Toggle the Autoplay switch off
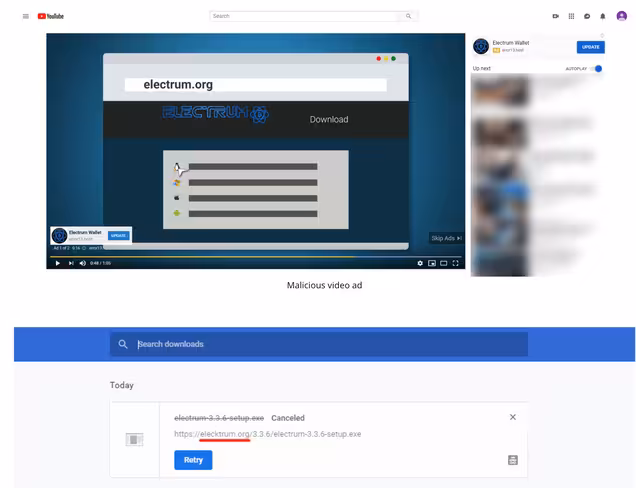The height and width of the screenshot is (488, 636). [596, 69]
